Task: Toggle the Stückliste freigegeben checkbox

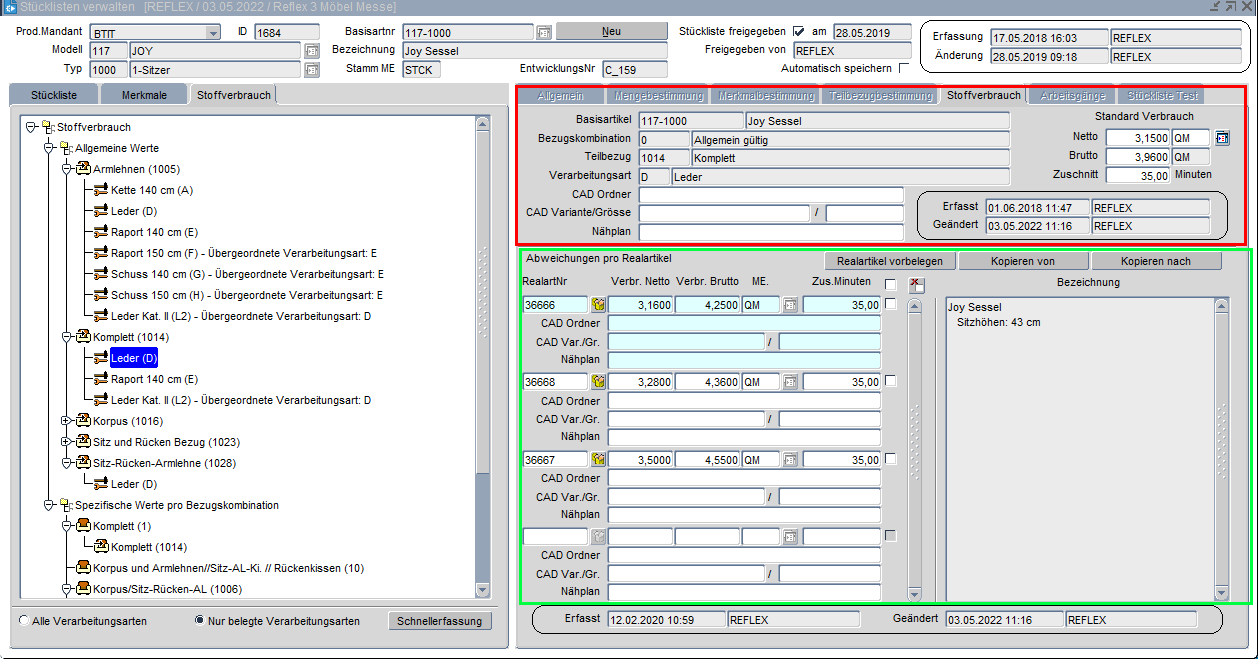Action: point(798,32)
